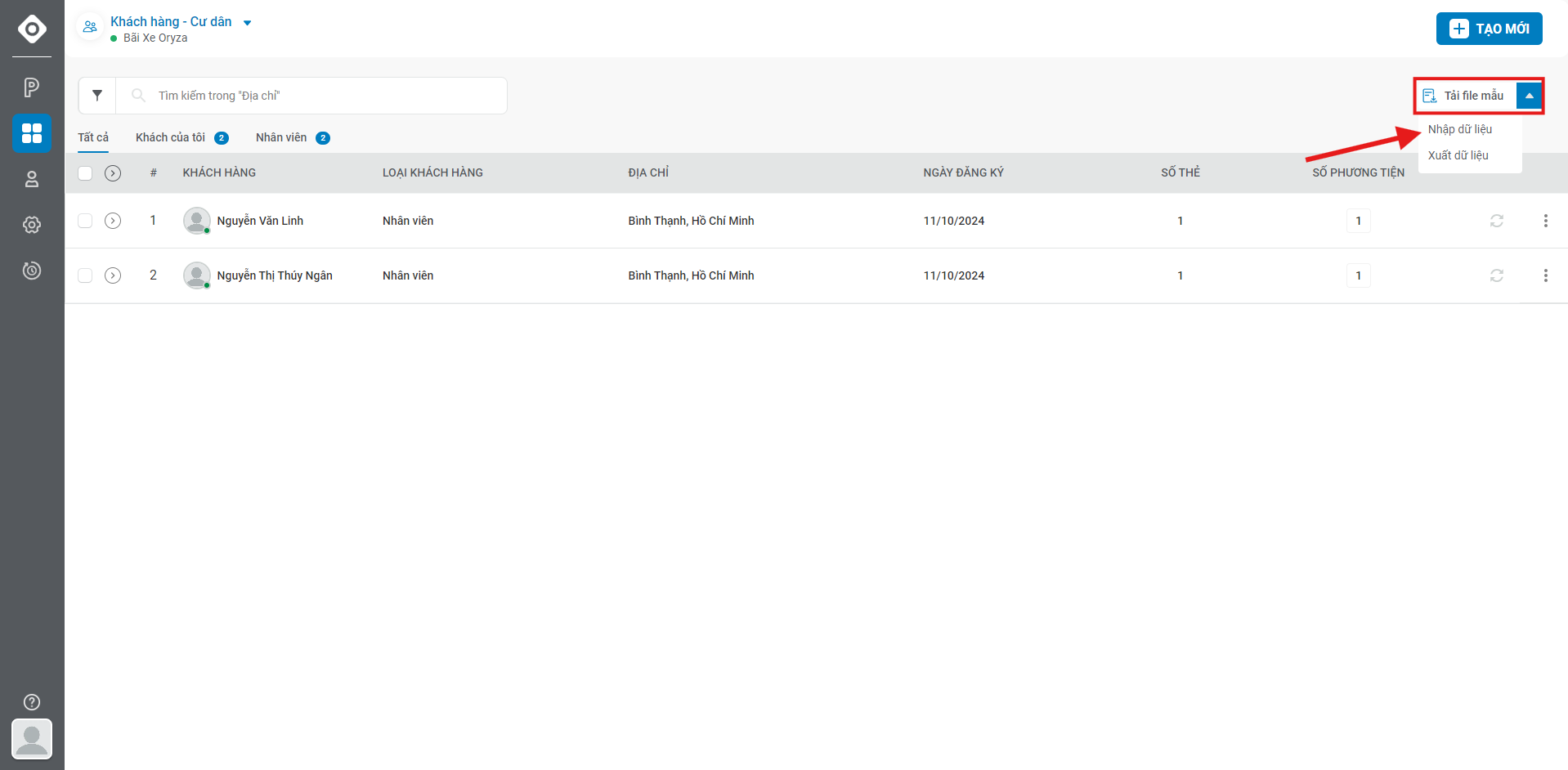Viewport: 1568px width, 770px height.
Task: Click the Tải file mẫu button
Action: coord(1466,96)
